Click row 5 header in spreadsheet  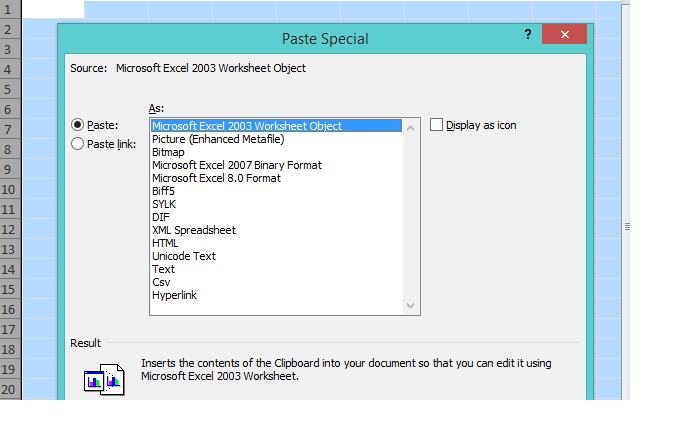(9, 89)
